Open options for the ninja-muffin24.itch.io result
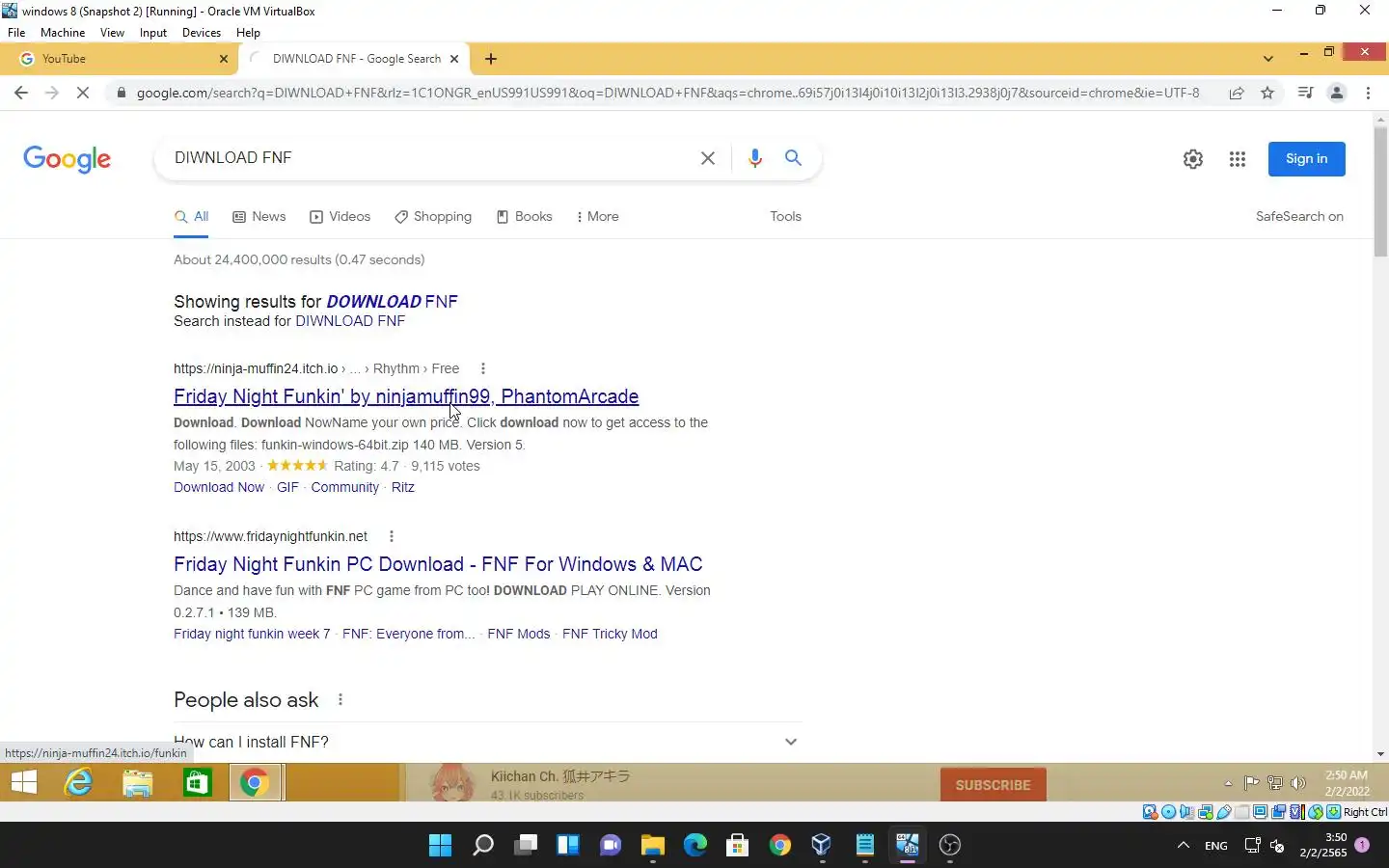The image size is (1389, 868). [x=483, y=368]
